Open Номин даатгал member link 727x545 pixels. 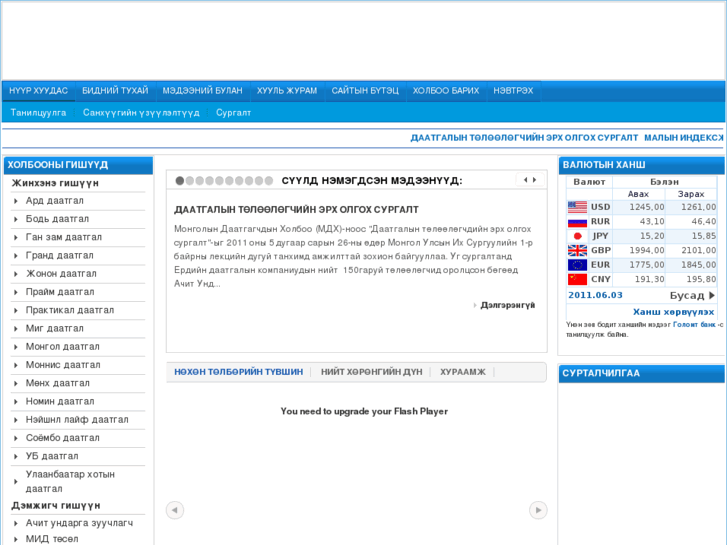[x=60, y=401]
